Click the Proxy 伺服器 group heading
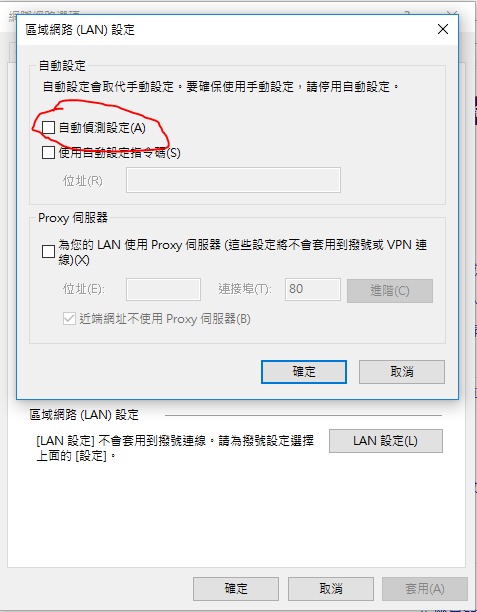The width and height of the screenshot is (477, 612). 73,218
